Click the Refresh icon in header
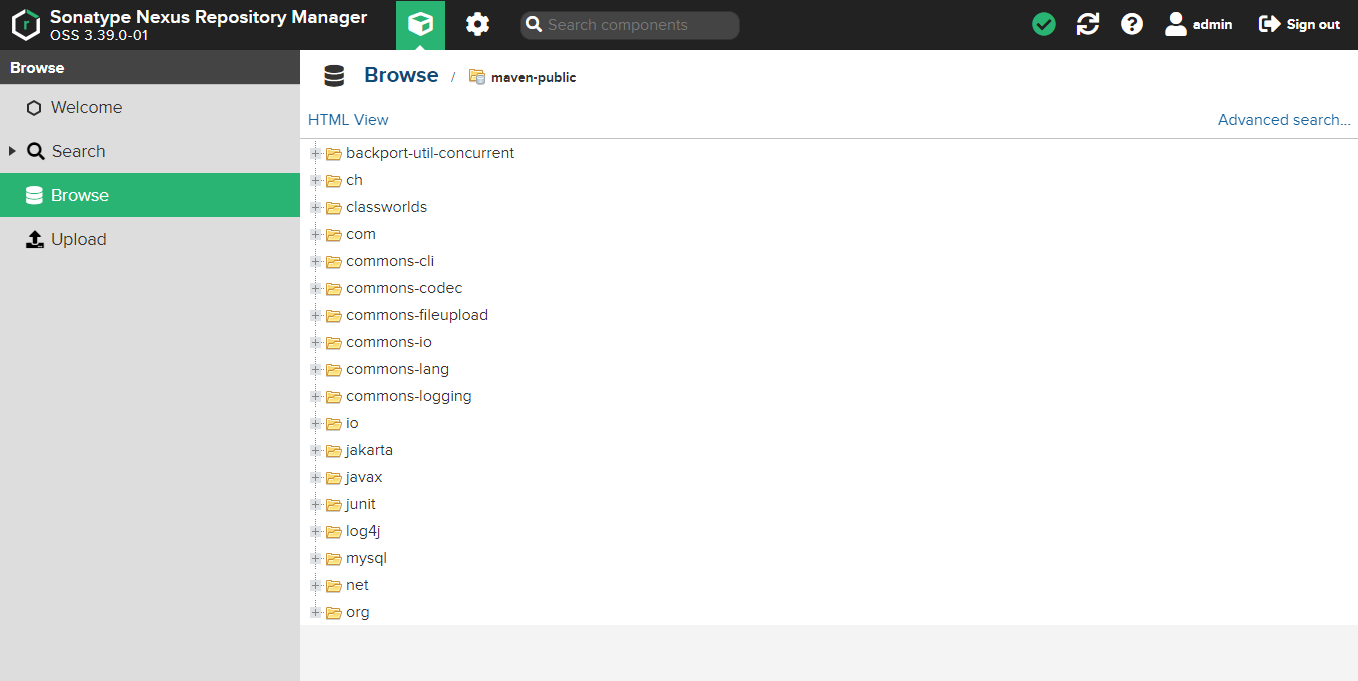1358x681 pixels. (x=1088, y=24)
